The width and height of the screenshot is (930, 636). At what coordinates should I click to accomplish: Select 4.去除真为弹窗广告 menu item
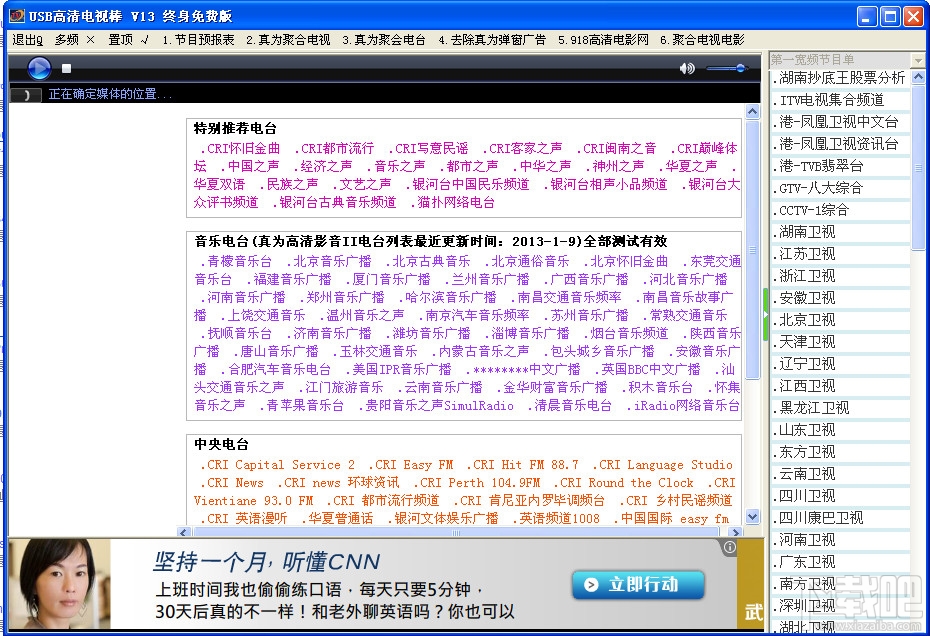click(x=492, y=40)
